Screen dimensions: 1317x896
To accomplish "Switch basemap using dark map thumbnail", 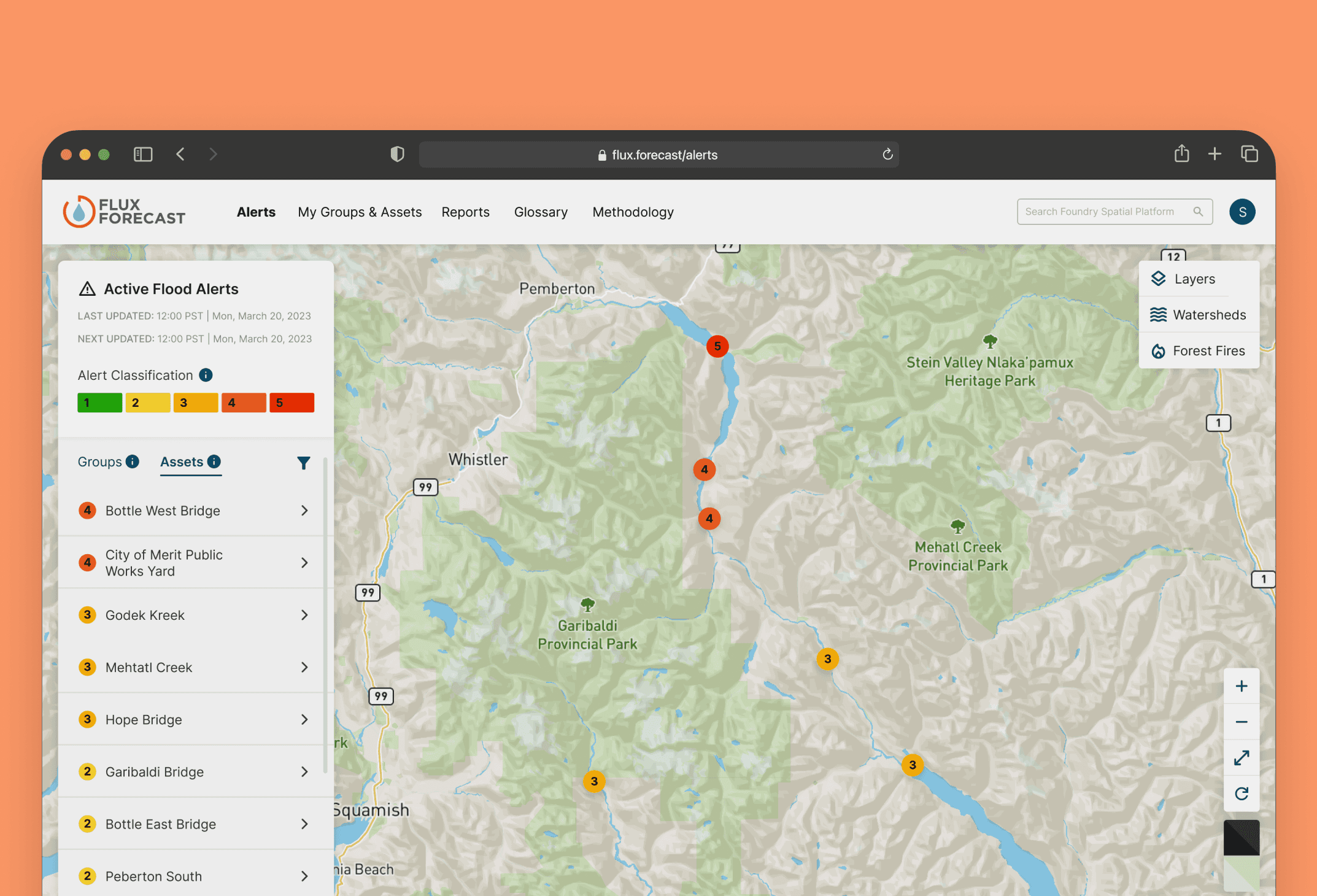I will coord(1241,837).
